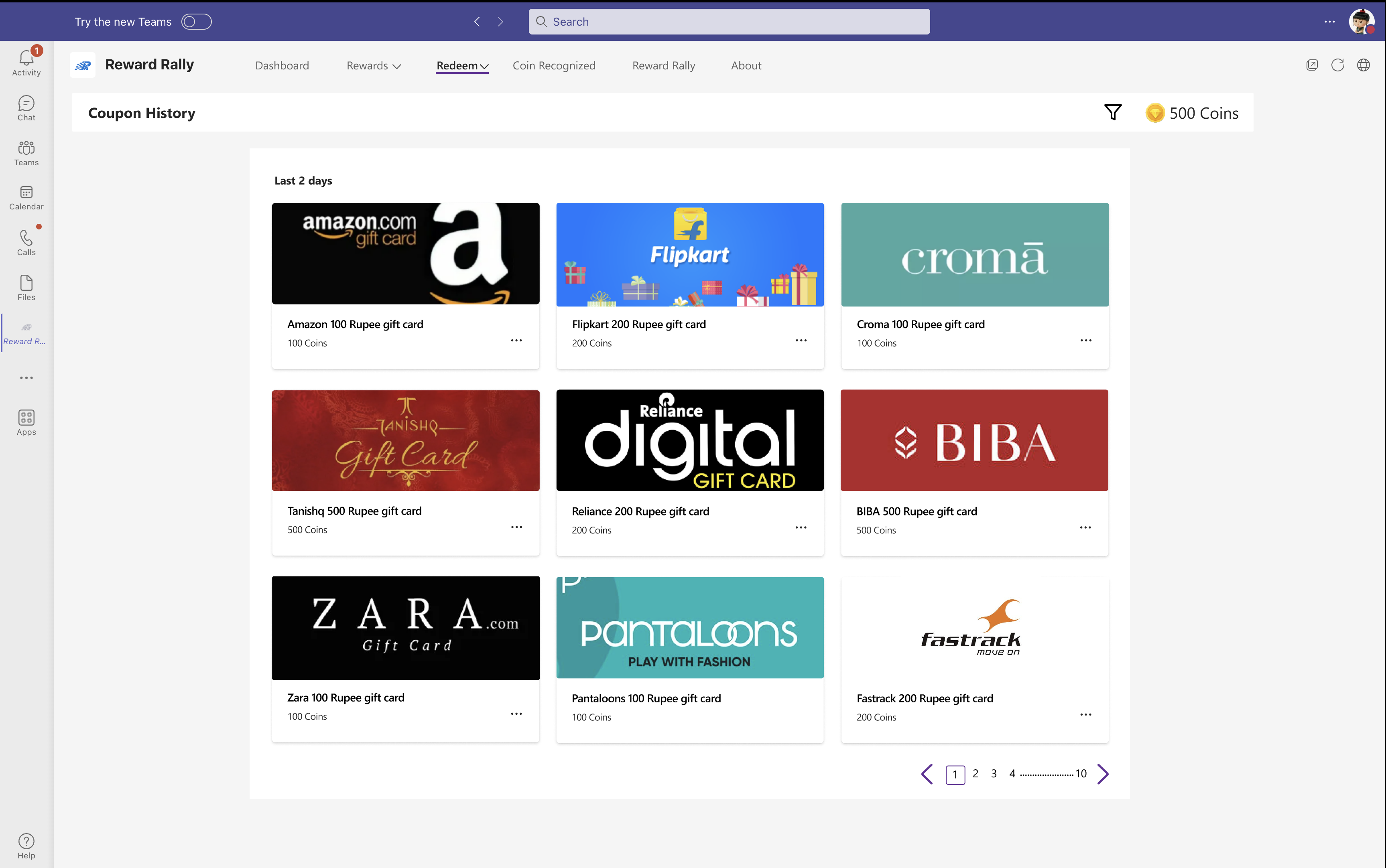
Task: Open the Calls section
Action: tap(26, 242)
